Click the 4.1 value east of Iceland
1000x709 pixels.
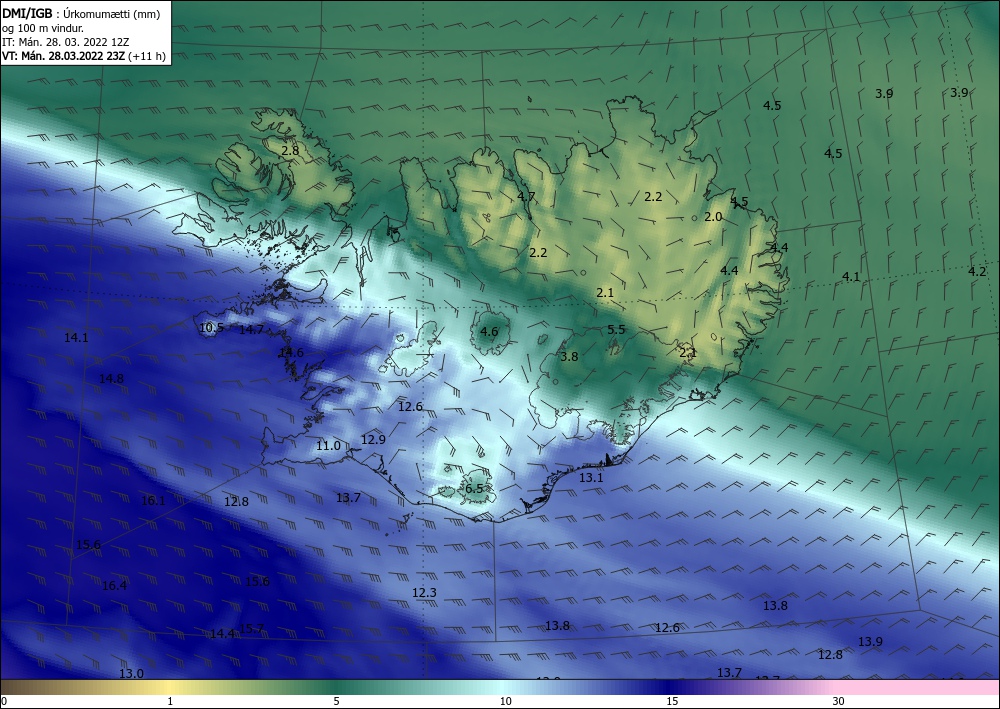pos(851,277)
